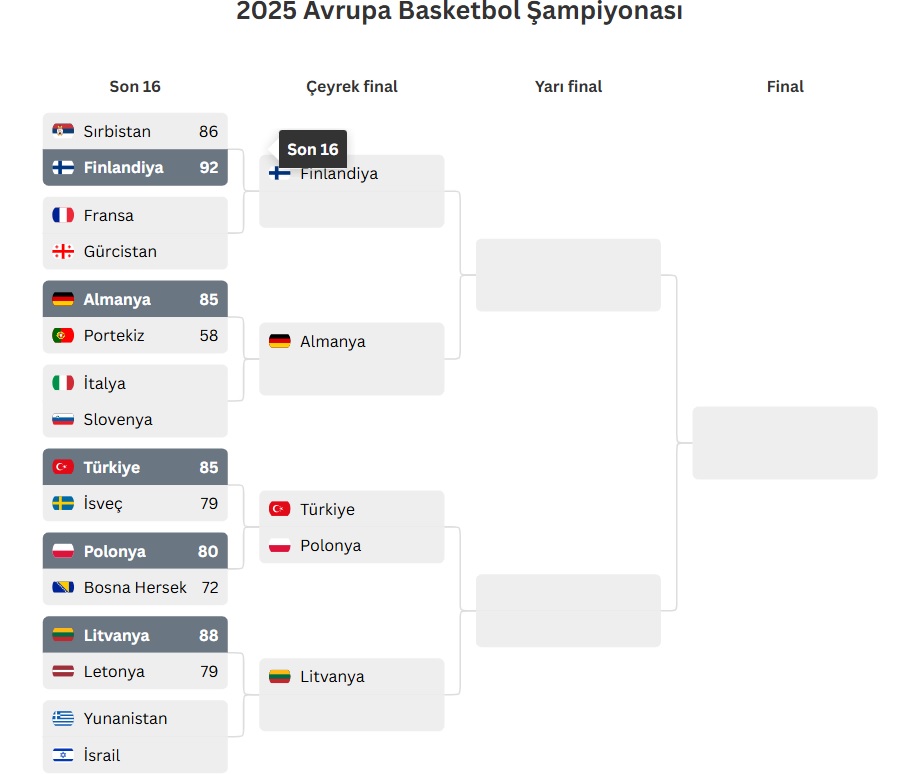Open the Türkiye vs Polonya quarterfinal match

click(x=351, y=527)
